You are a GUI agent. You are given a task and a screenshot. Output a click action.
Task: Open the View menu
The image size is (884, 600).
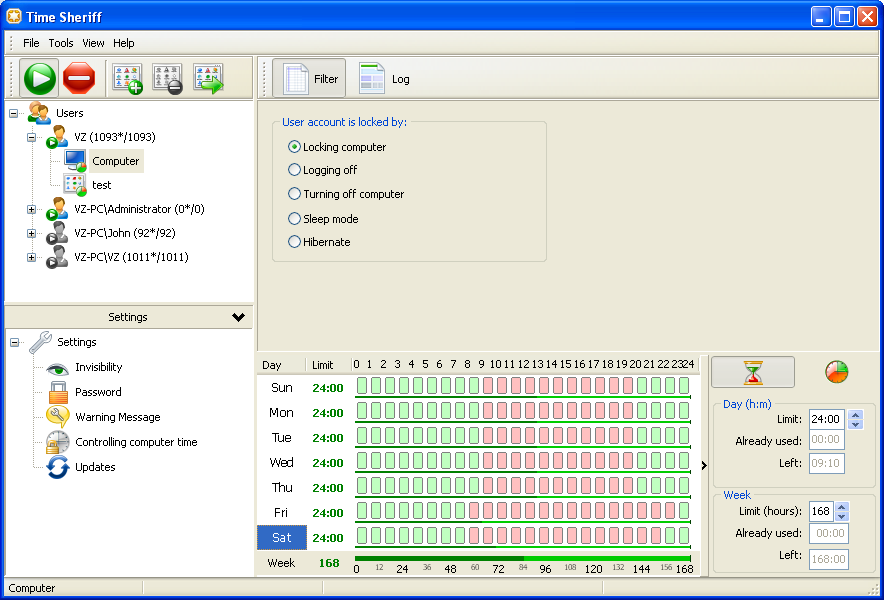click(x=93, y=43)
